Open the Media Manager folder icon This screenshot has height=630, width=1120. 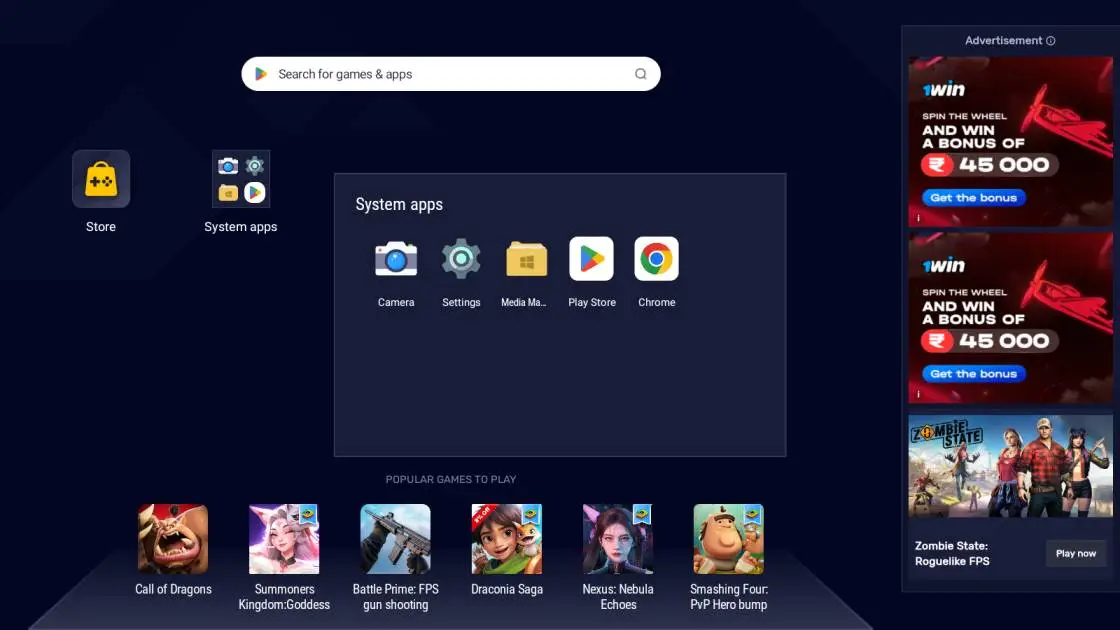point(526,259)
